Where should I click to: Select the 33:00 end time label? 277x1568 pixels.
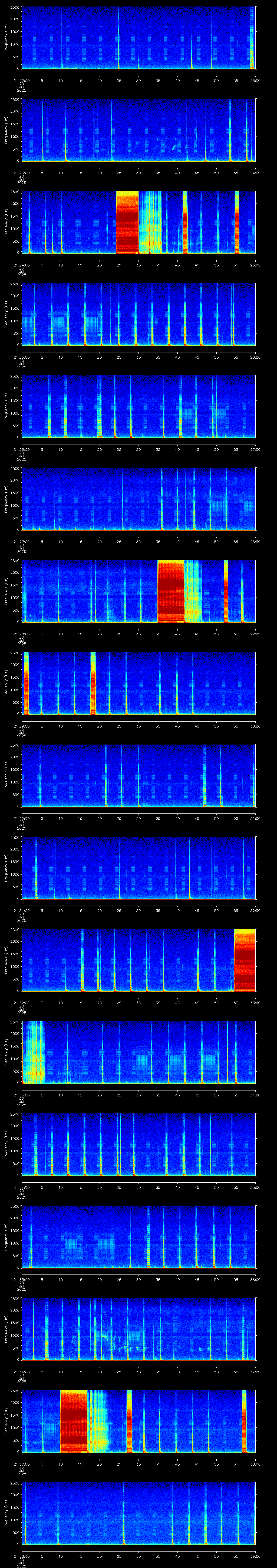click(x=255, y=1003)
